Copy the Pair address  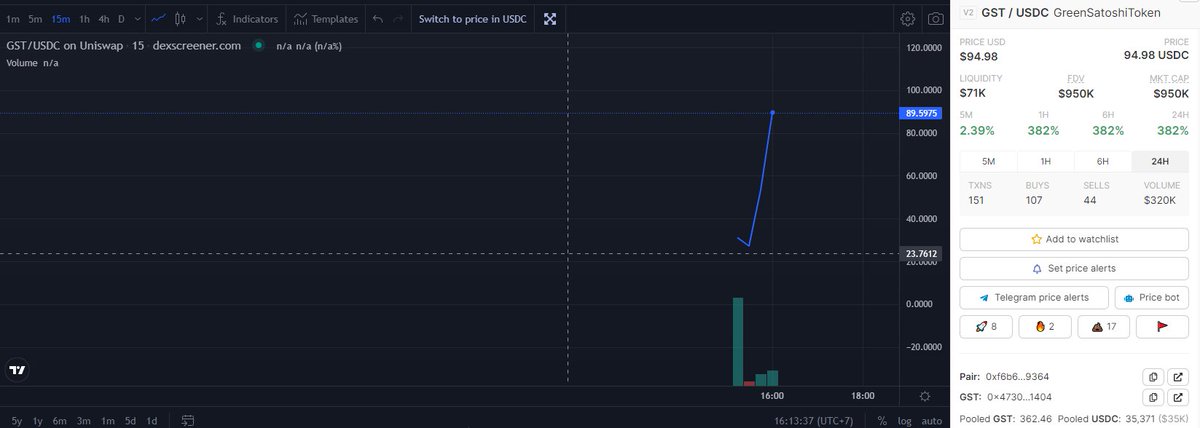click(x=1153, y=377)
